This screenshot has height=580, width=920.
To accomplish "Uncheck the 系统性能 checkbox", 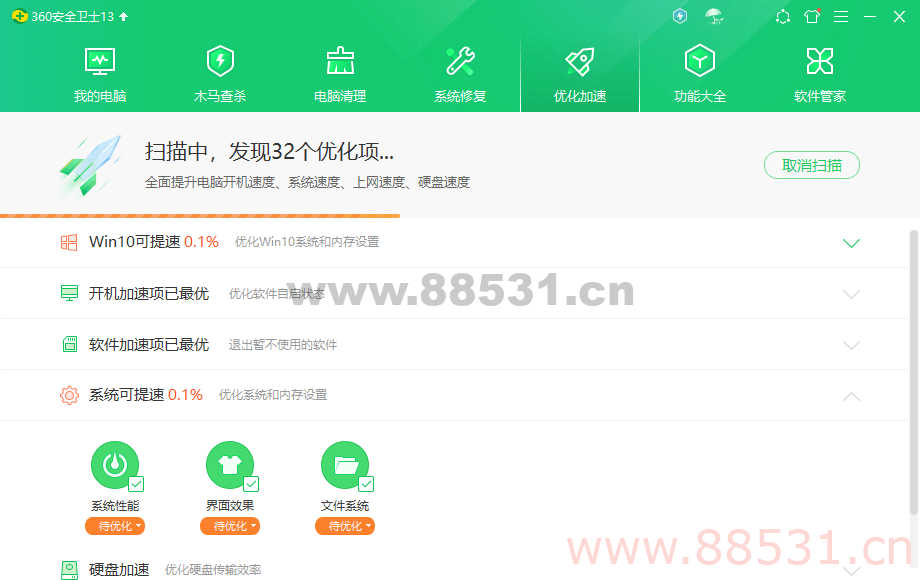I will click(136, 484).
